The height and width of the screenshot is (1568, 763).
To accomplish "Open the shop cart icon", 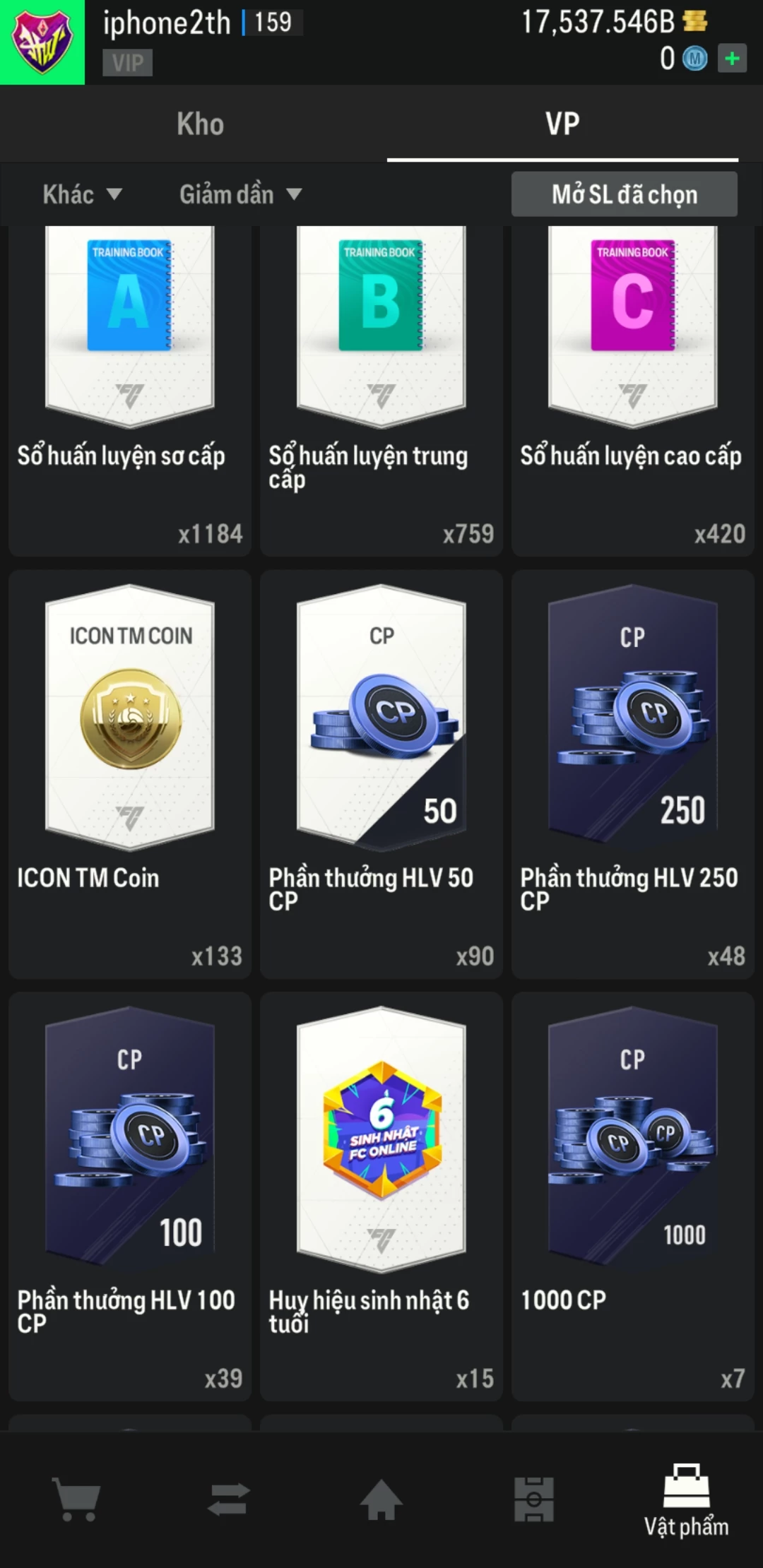I will click(76, 1499).
